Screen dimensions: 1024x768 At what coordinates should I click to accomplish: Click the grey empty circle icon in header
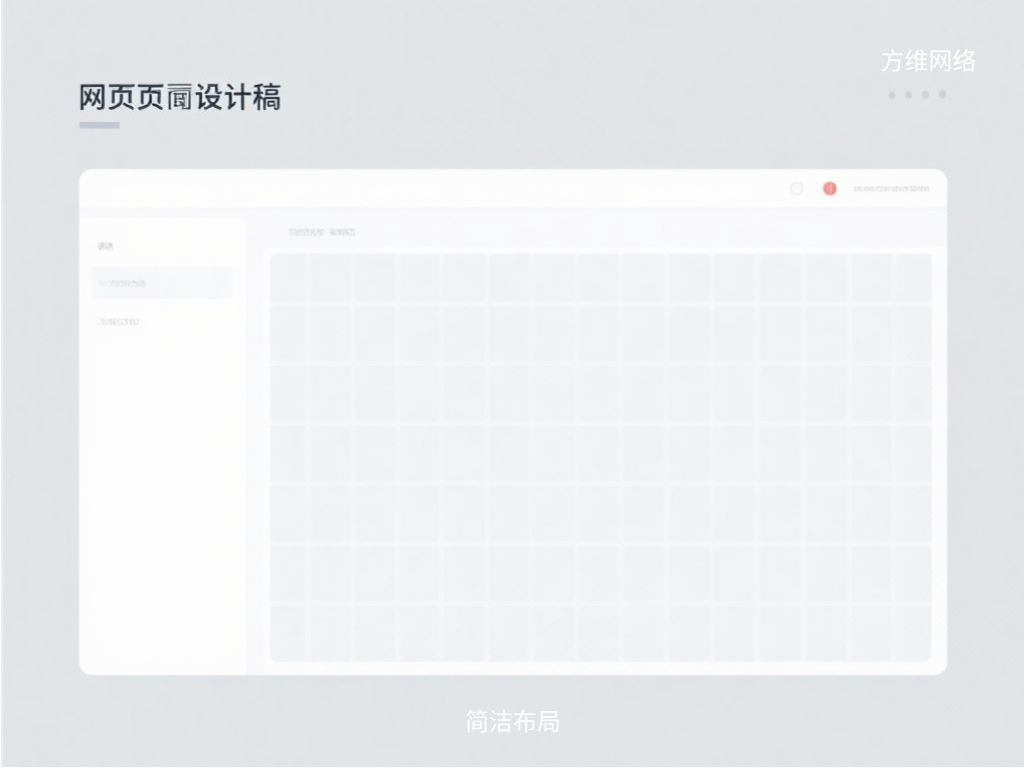(797, 189)
